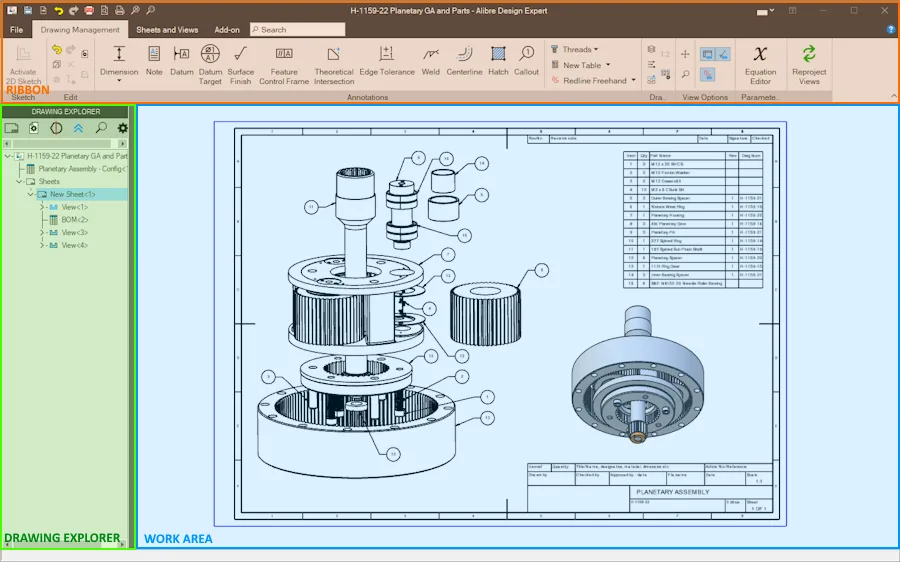
Task: Expand the View<1> tree node
Action: (x=42, y=207)
